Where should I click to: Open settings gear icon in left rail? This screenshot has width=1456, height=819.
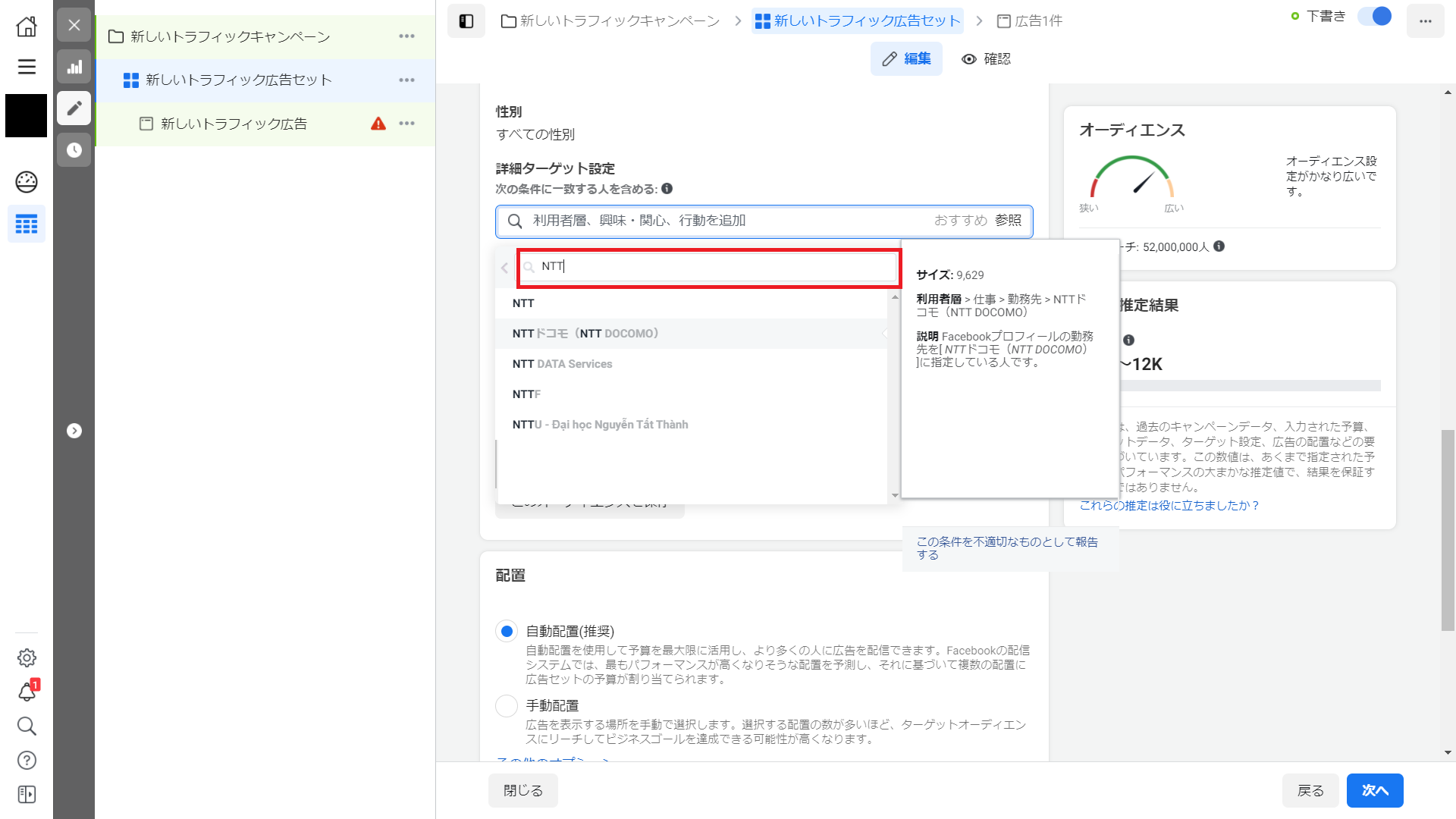click(27, 657)
